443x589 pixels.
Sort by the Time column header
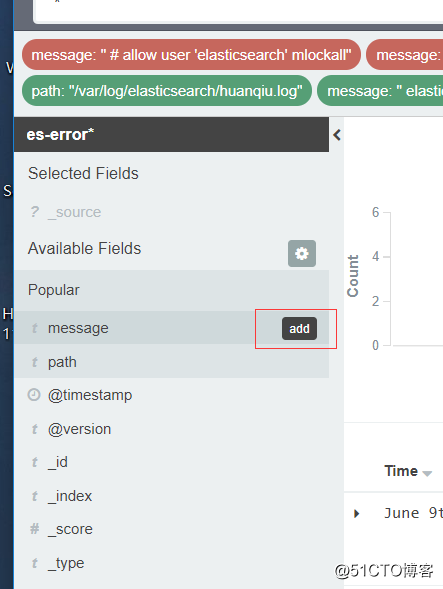click(x=408, y=471)
